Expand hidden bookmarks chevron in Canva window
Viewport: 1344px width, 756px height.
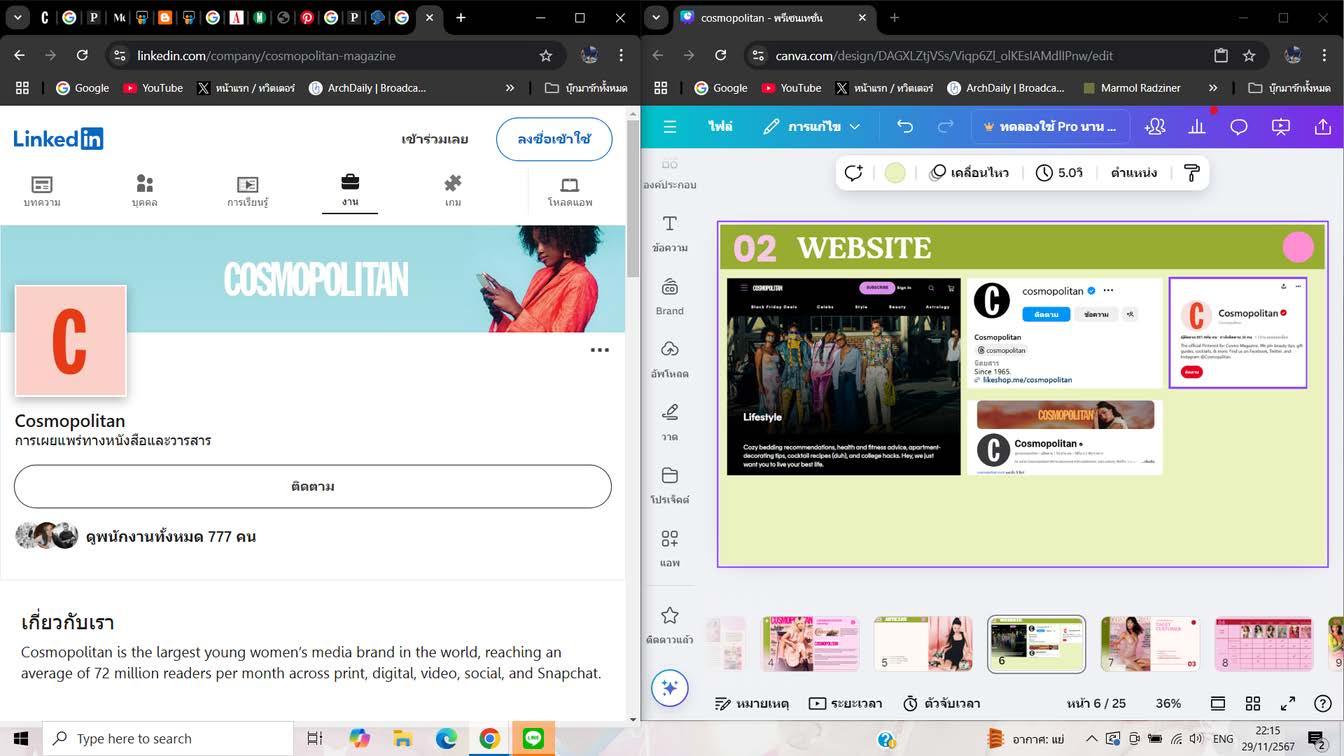point(1213,88)
